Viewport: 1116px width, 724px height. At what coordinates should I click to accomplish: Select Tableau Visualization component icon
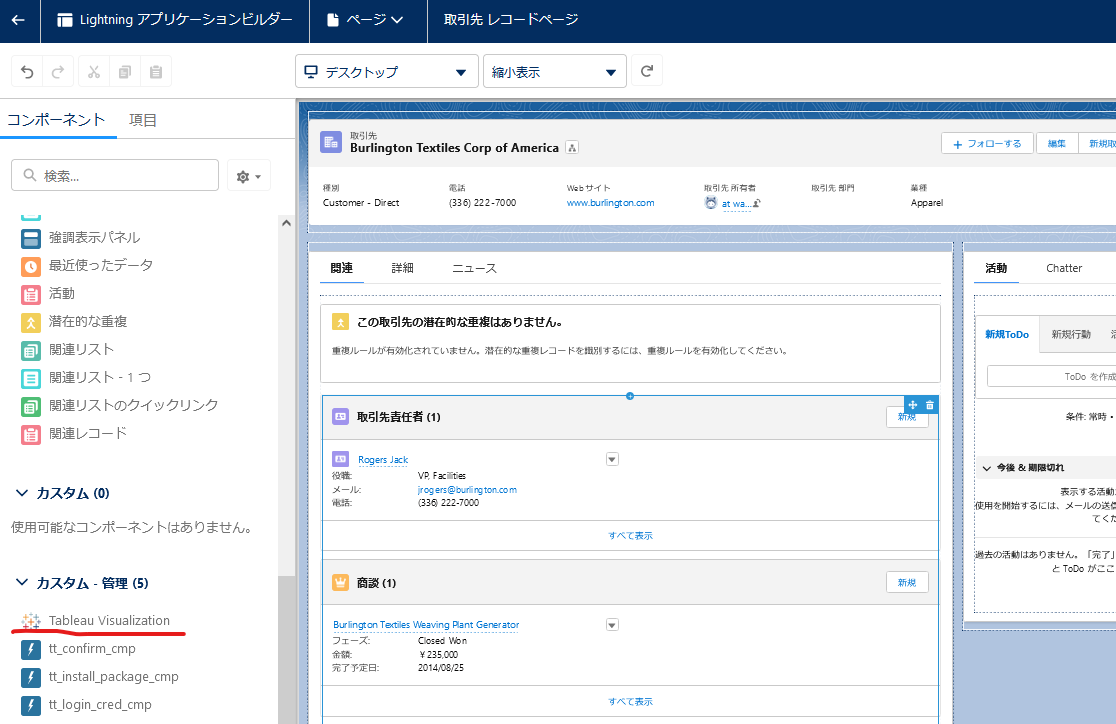pyautogui.click(x=31, y=621)
